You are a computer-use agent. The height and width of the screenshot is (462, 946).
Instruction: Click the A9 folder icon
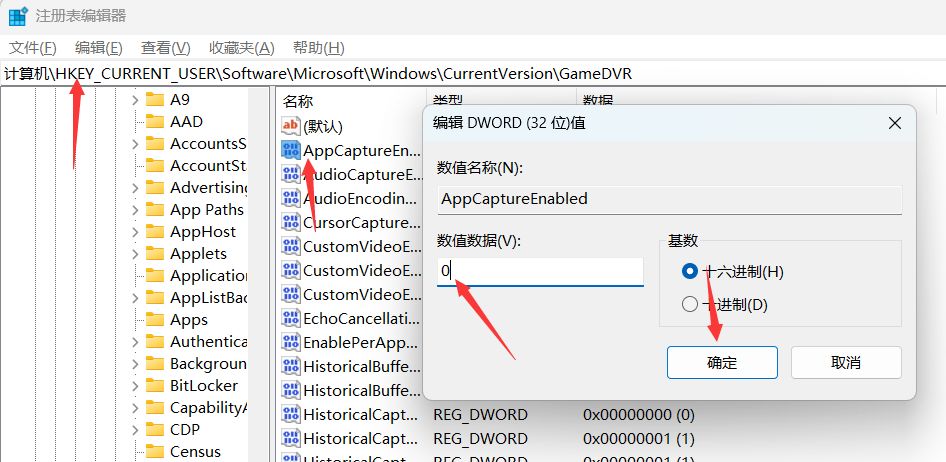point(155,99)
